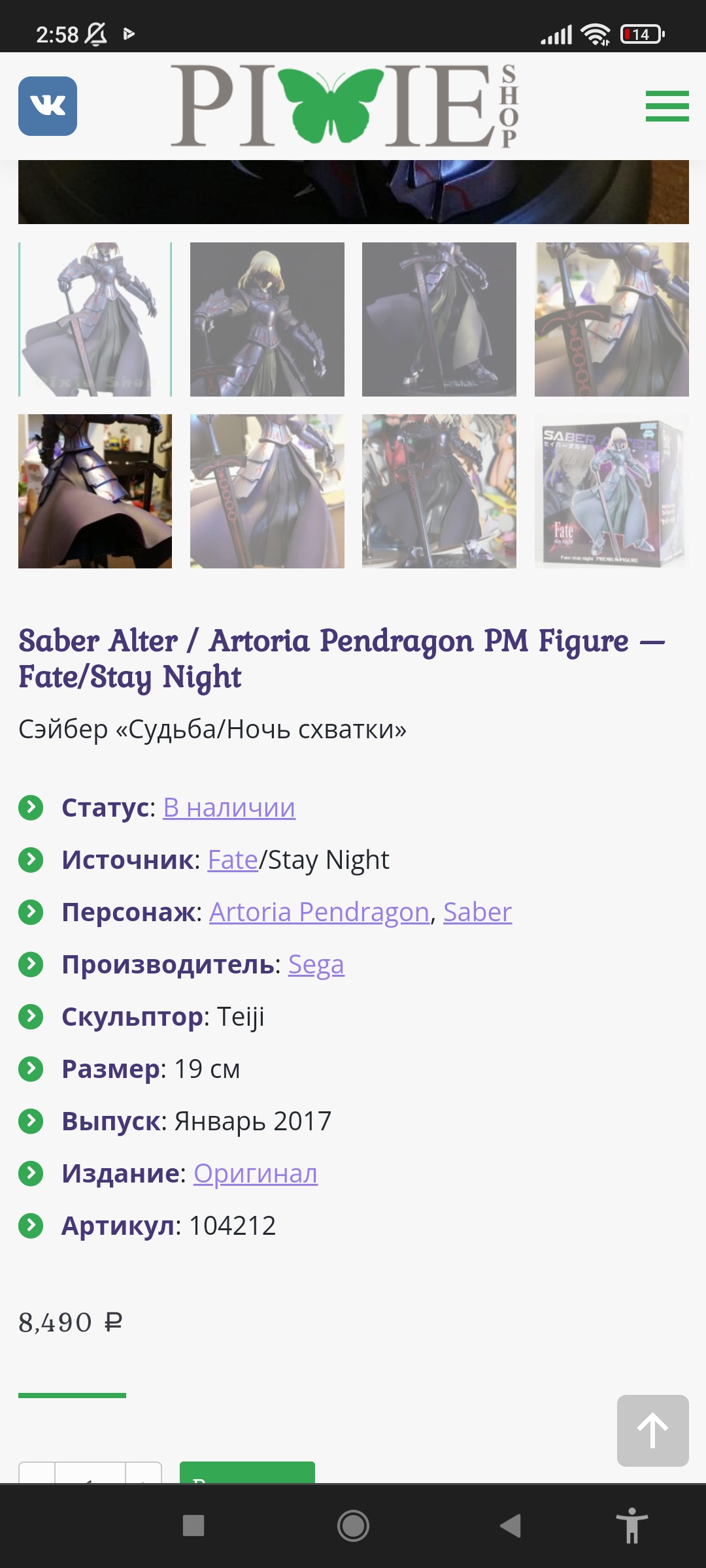Open the Saber character link
The image size is (706, 1568).
[x=478, y=912]
